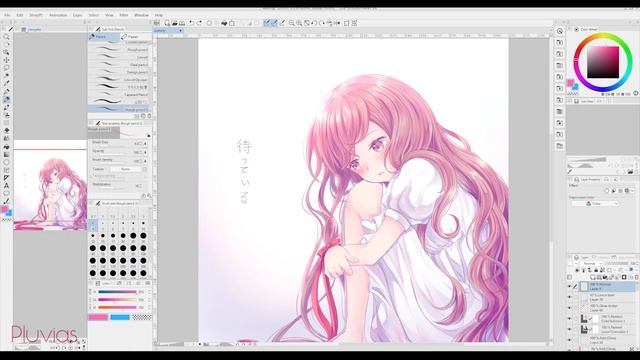Select the Lasso selection tool
640x360 pixels.
[x=6, y=68]
